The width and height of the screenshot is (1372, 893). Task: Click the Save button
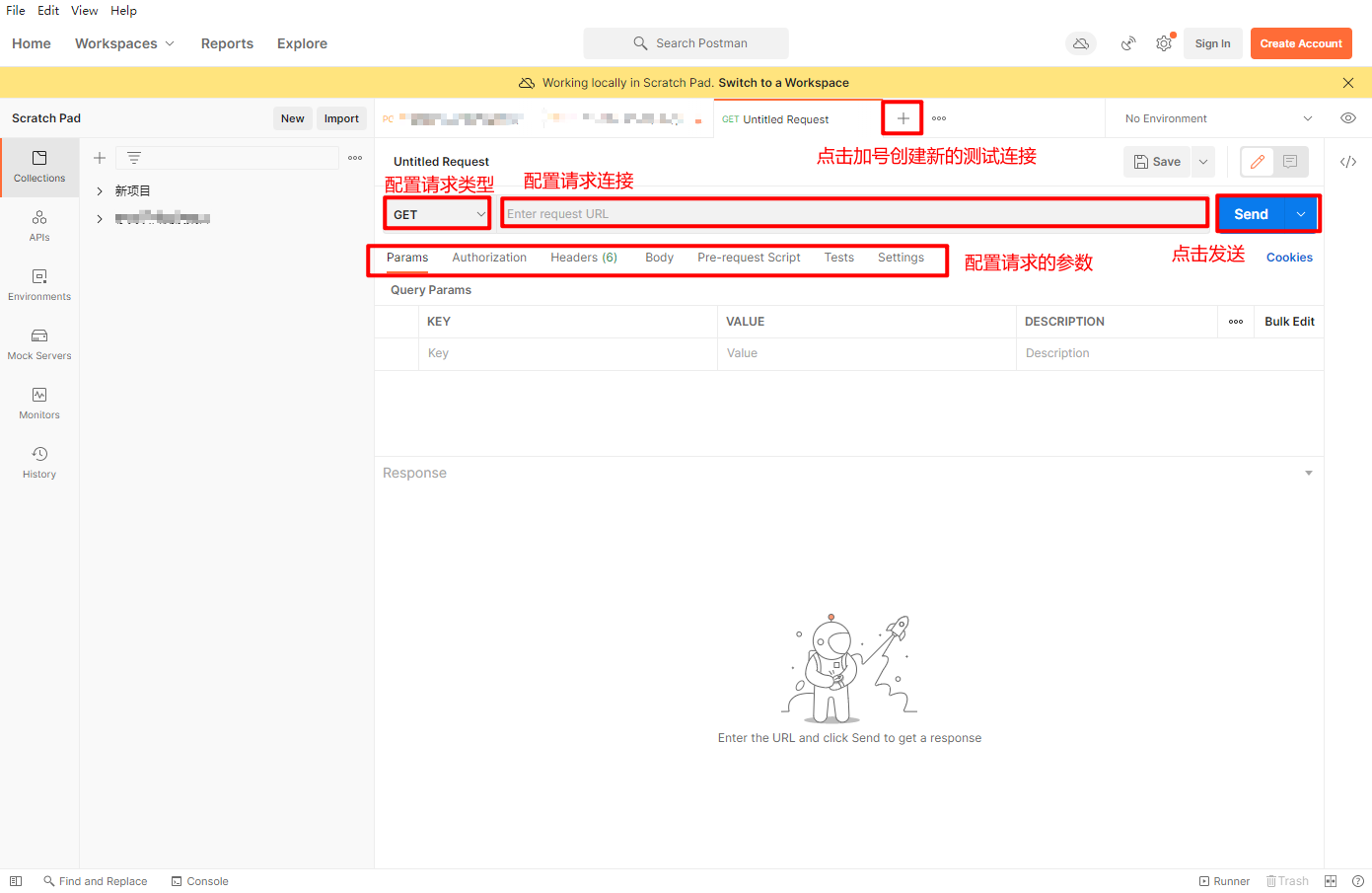[x=1157, y=162]
